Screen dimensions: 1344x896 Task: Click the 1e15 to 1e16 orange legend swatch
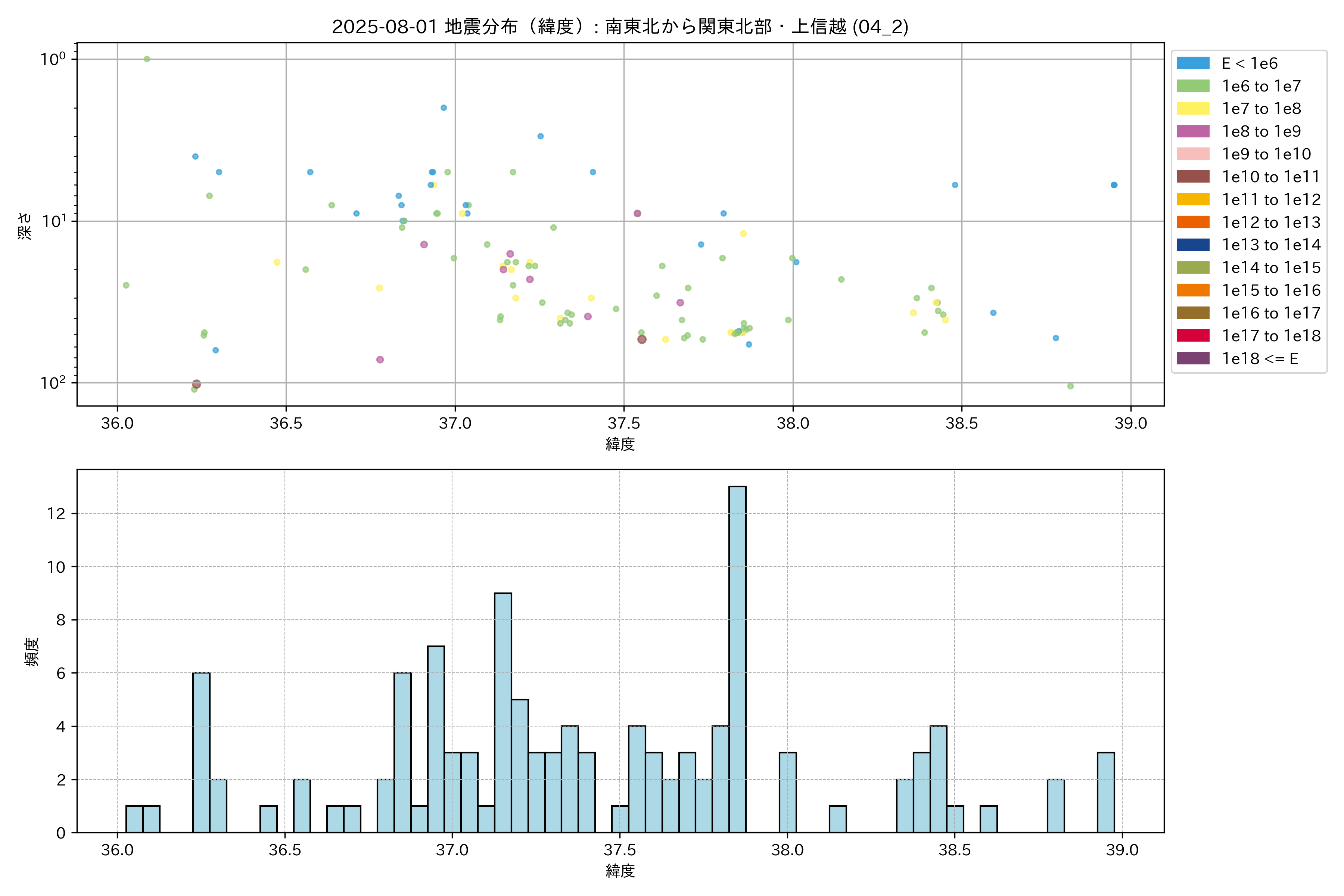[x=1192, y=290]
